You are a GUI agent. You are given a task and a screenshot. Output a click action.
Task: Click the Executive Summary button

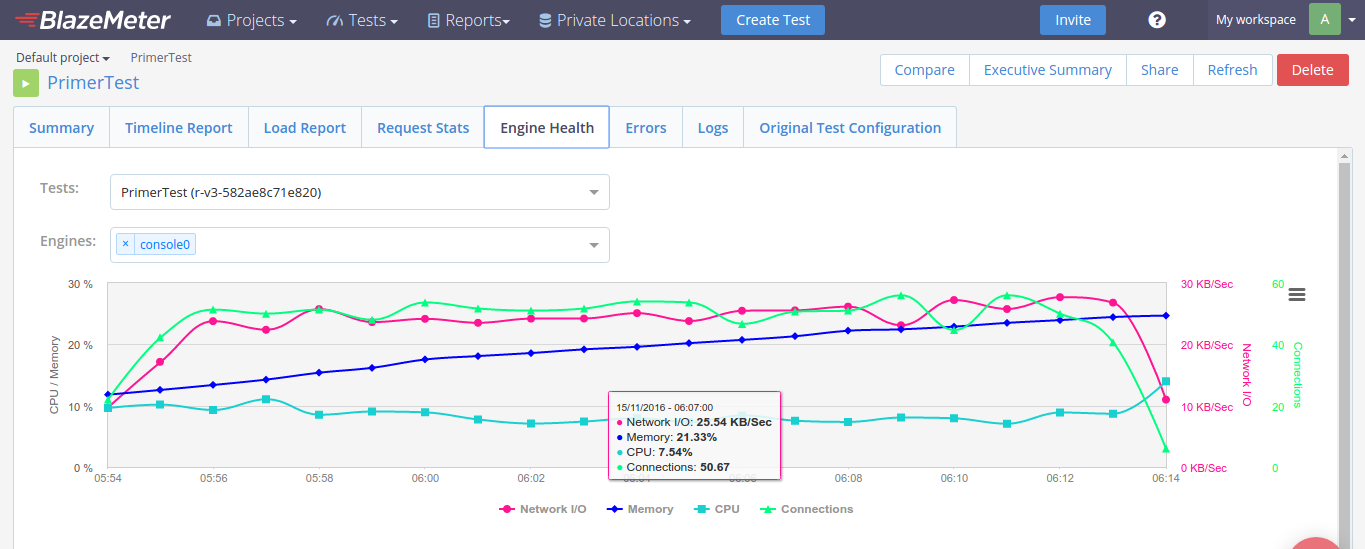[1047, 70]
